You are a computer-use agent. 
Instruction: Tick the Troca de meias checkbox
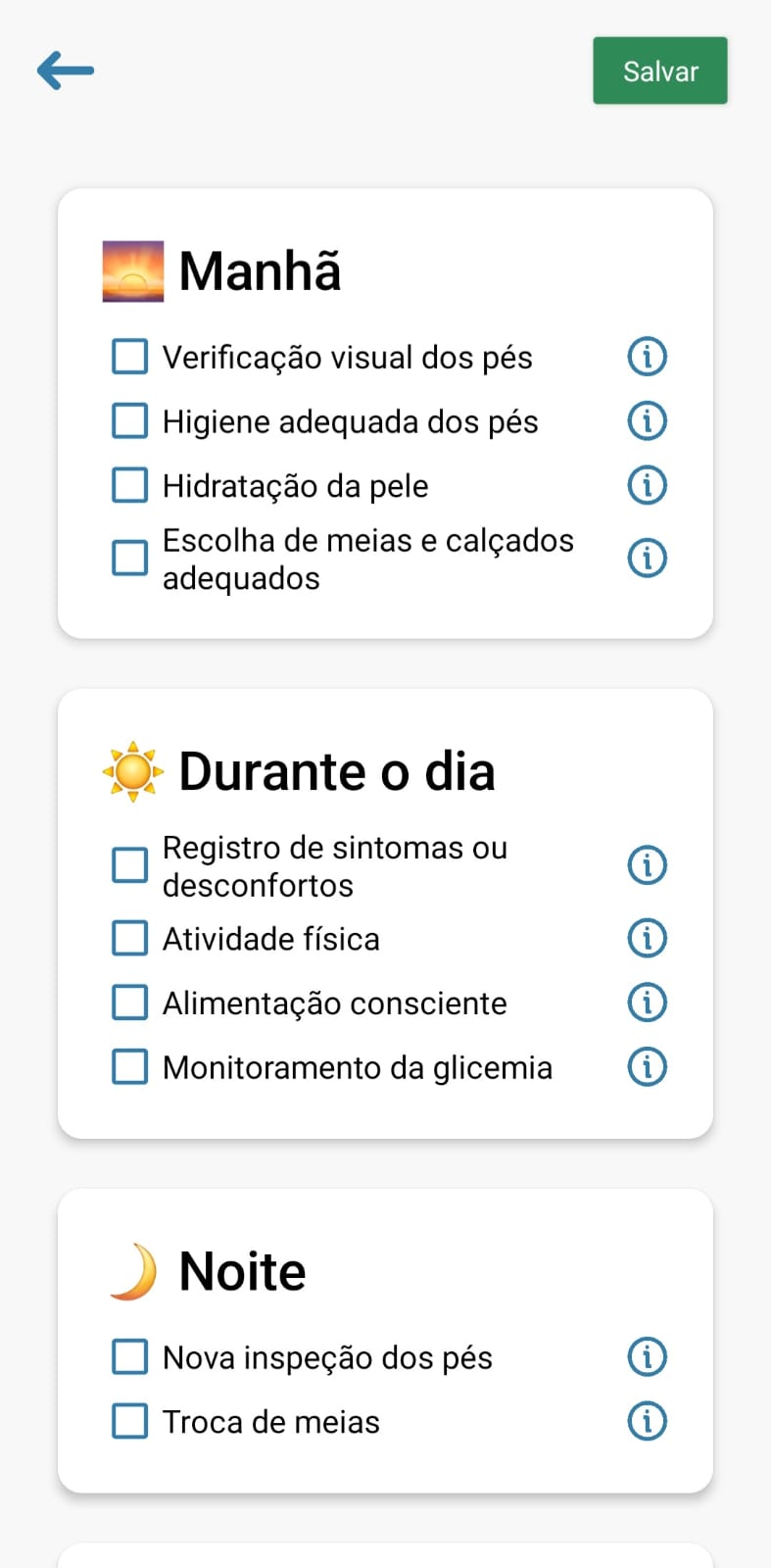coord(130,1421)
